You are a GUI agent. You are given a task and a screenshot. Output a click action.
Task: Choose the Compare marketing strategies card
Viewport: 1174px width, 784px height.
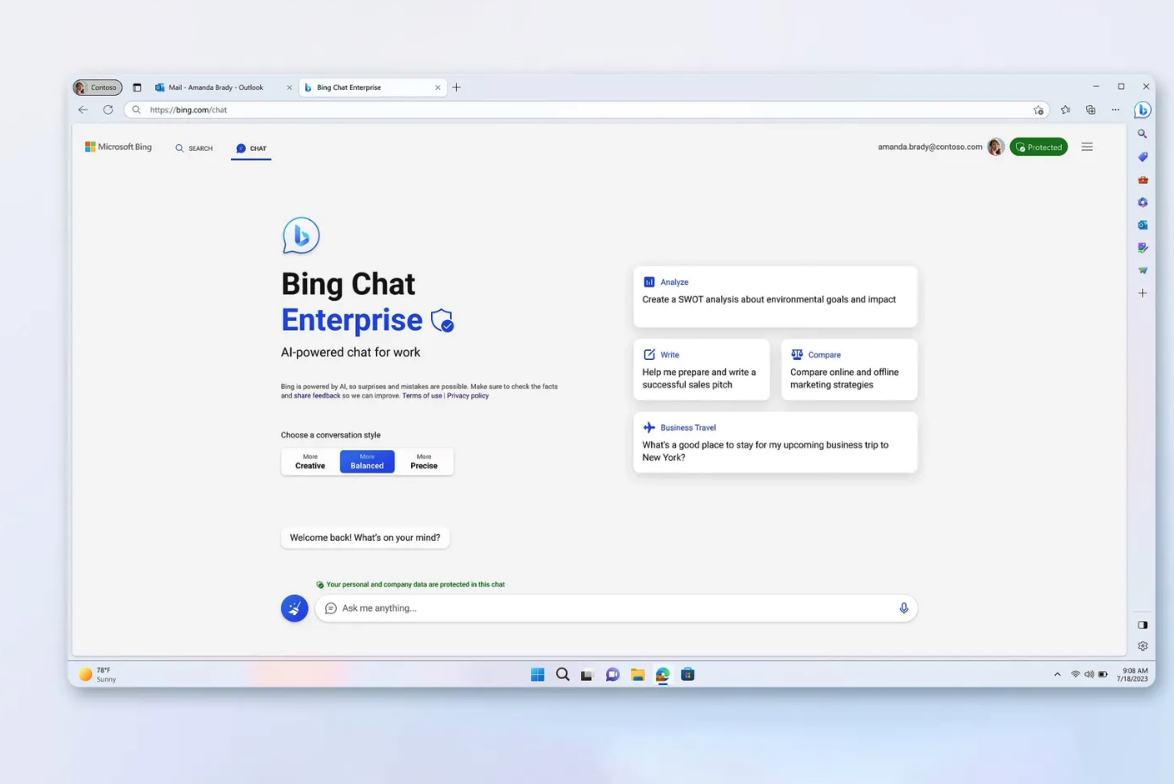(849, 369)
